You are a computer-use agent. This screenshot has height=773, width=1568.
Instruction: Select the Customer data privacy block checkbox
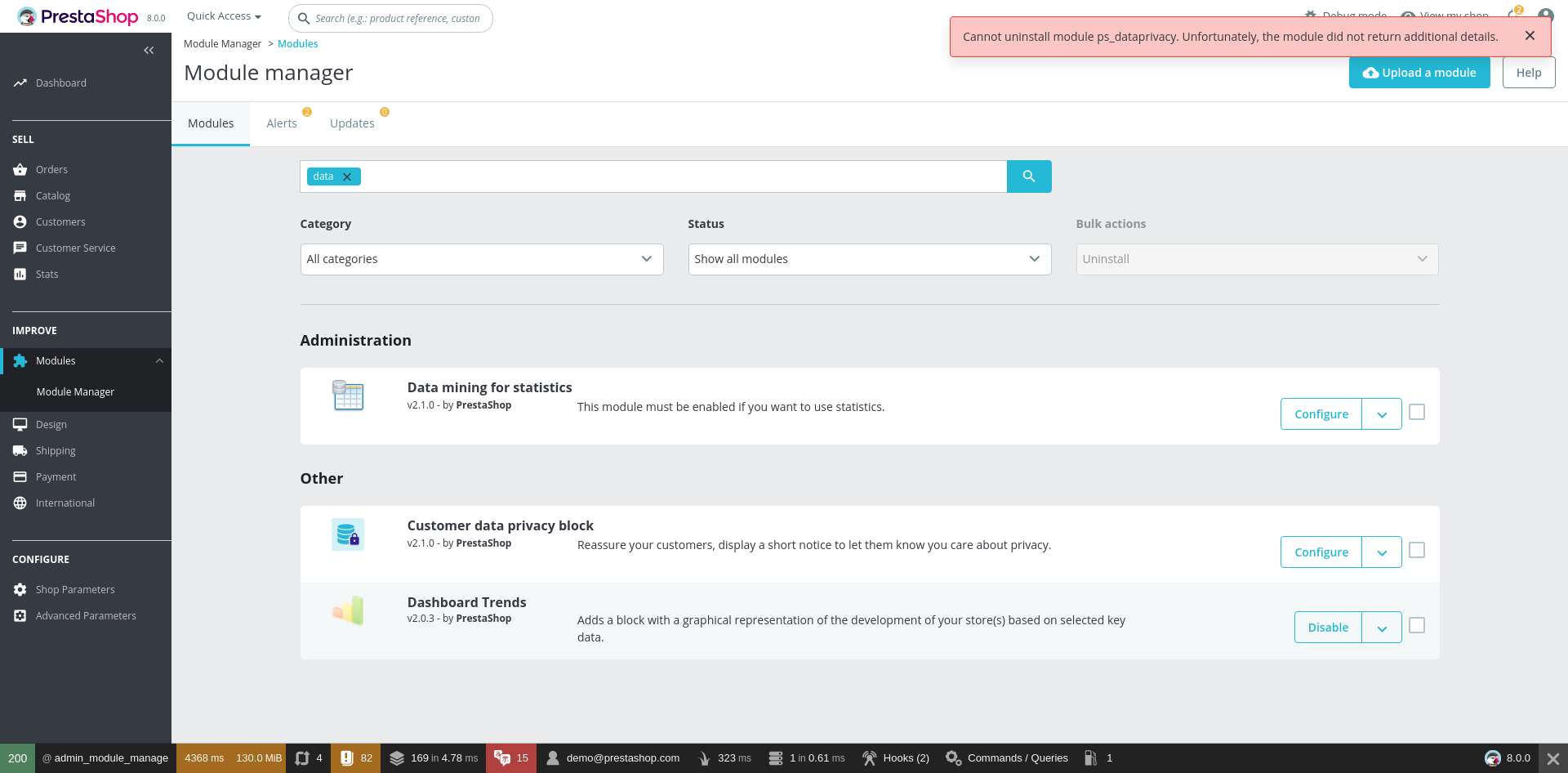pyautogui.click(x=1417, y=550)
